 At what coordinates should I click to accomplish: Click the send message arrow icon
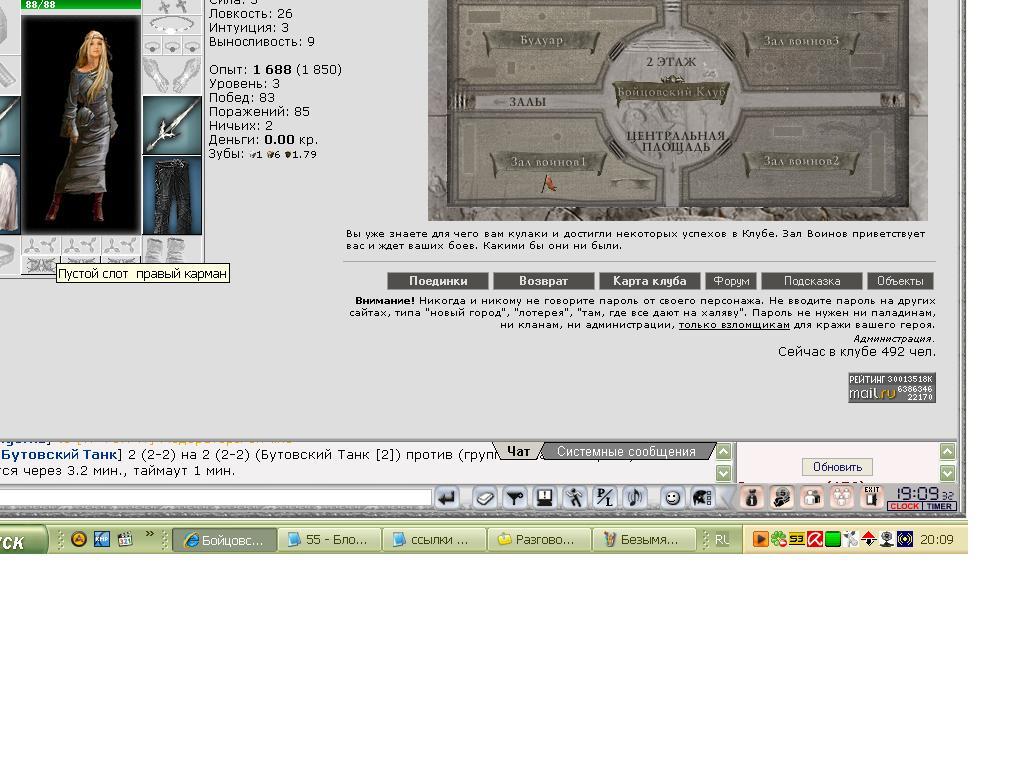447,498
